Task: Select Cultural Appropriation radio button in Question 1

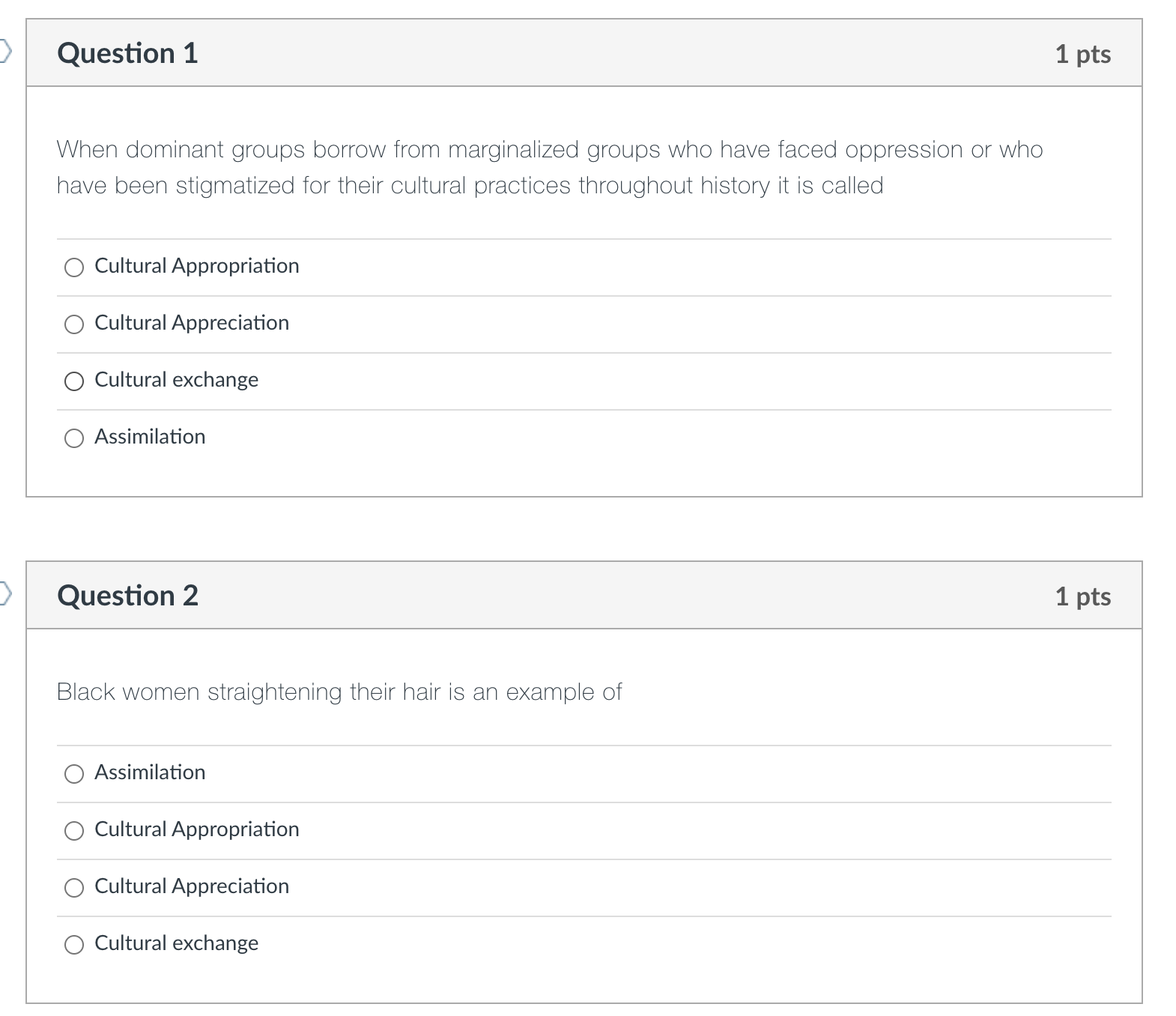Action: [x=74, y=267]
